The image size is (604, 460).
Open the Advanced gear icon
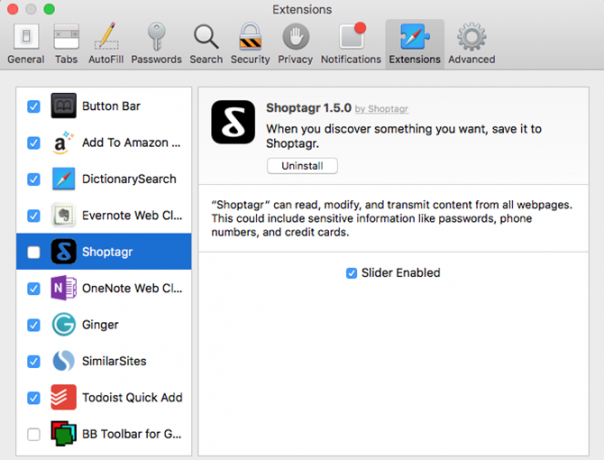[471, 37]
